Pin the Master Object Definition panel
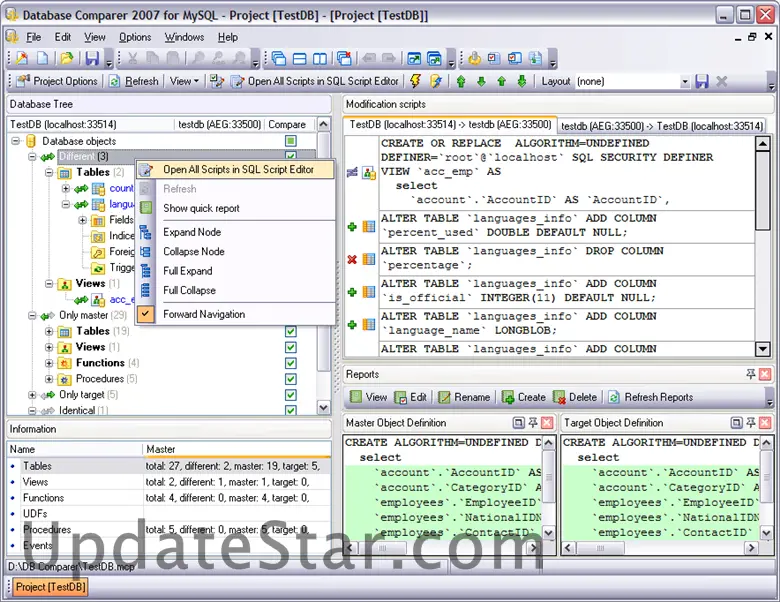 click(x=533, y=423)
